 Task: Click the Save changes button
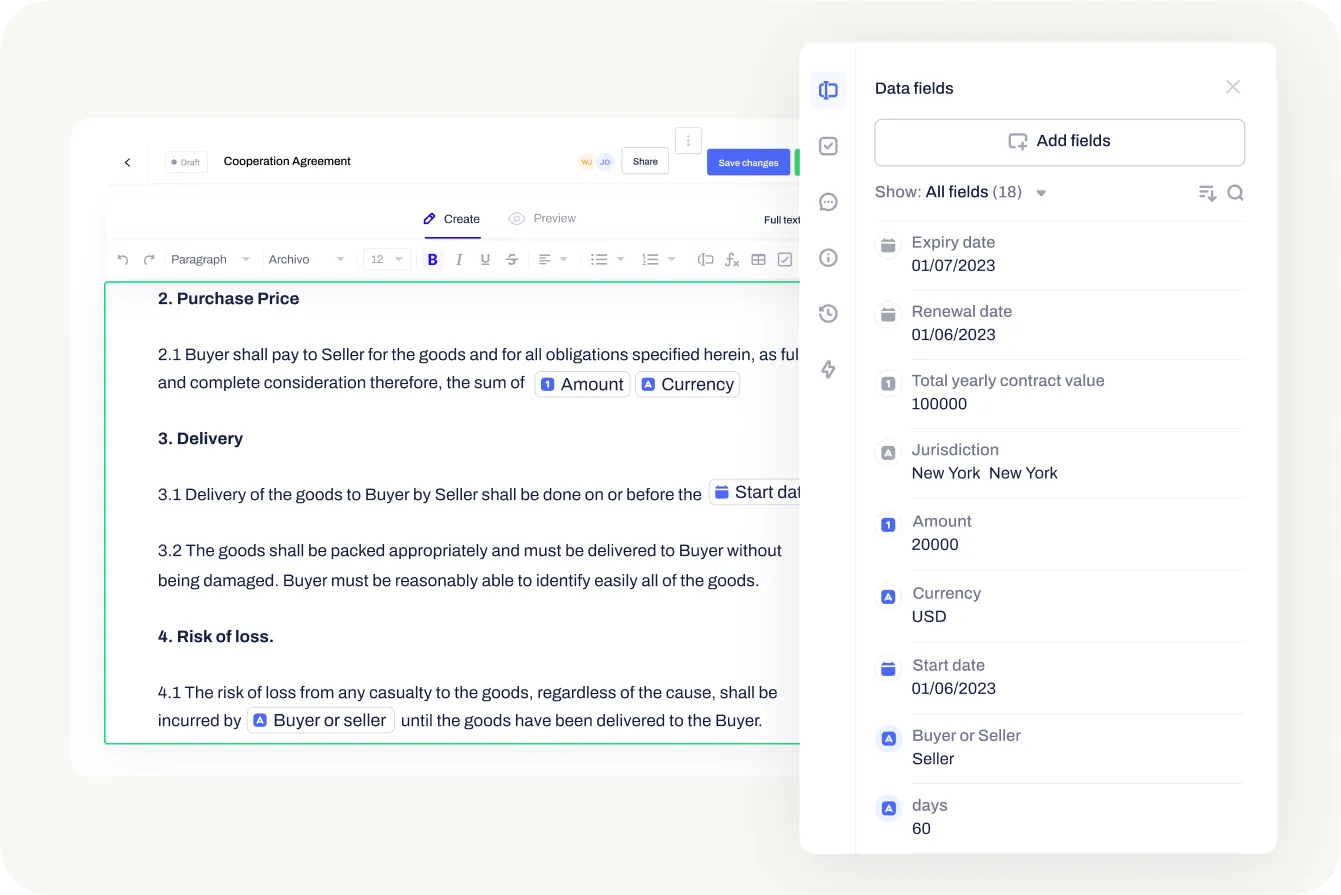tap(748, 161)
